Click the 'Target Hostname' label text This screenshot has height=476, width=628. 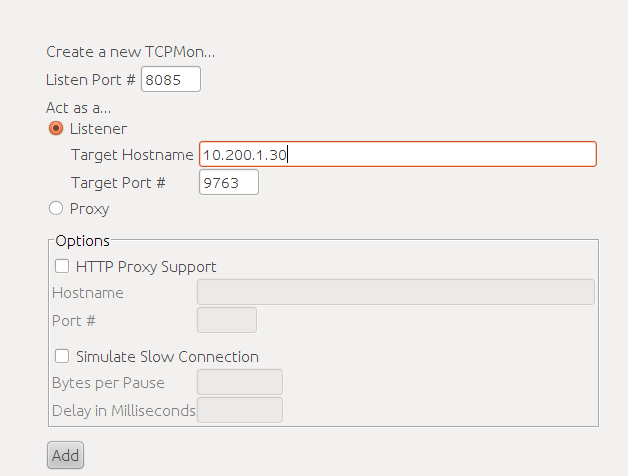tap(132, 155)
